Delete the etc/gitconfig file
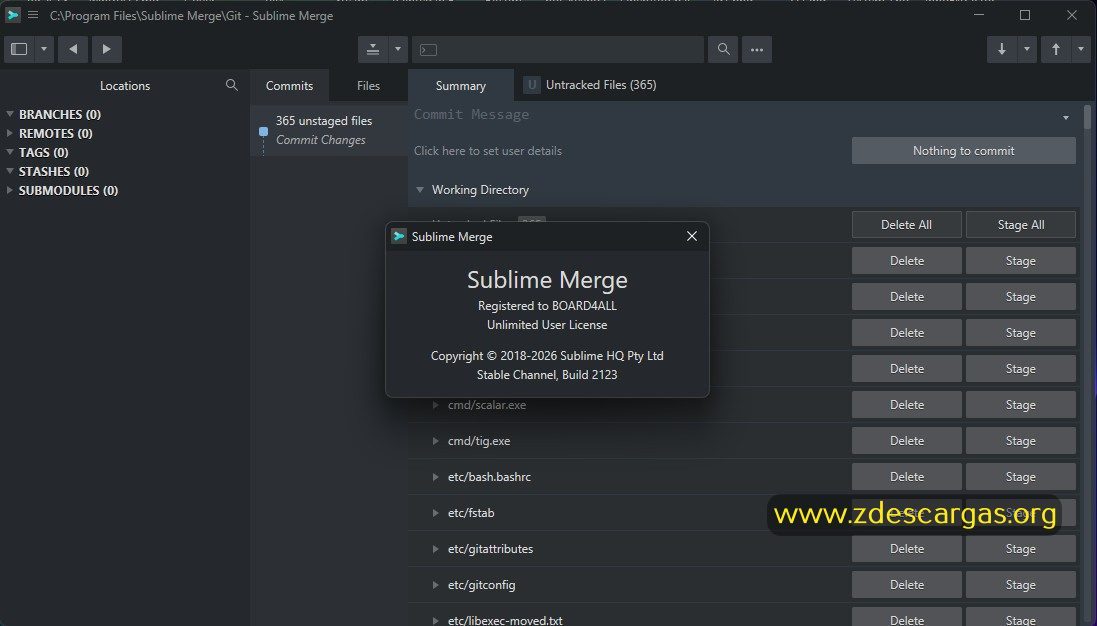 point(906,585)
